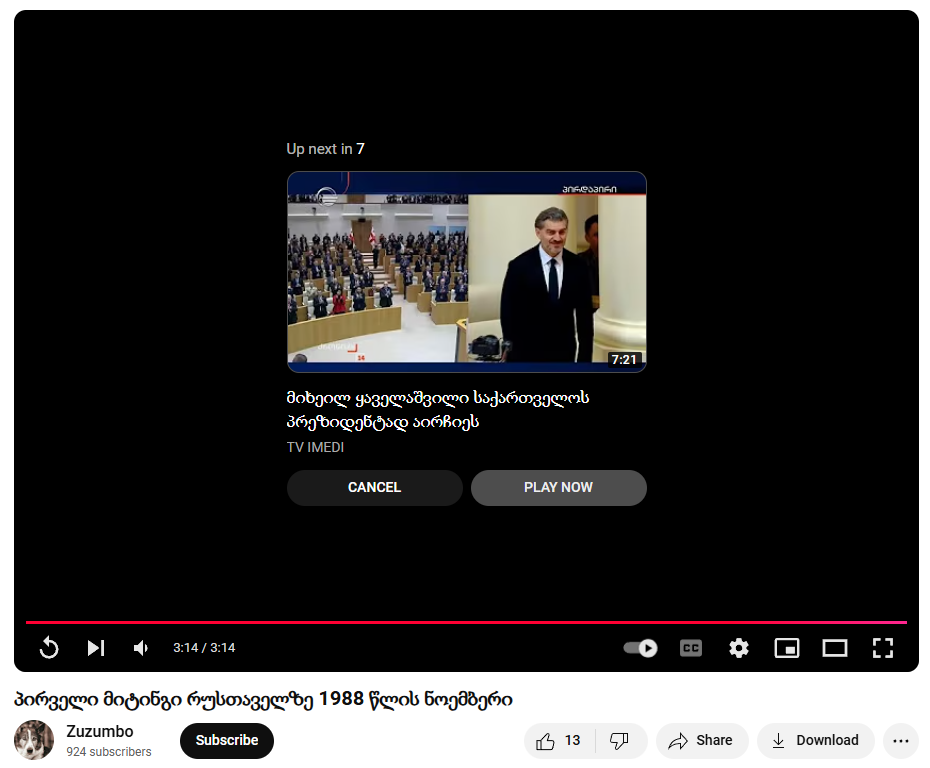Open the video settings gear
This screenshot has height=768, width=930.
[x=738, y=648]
